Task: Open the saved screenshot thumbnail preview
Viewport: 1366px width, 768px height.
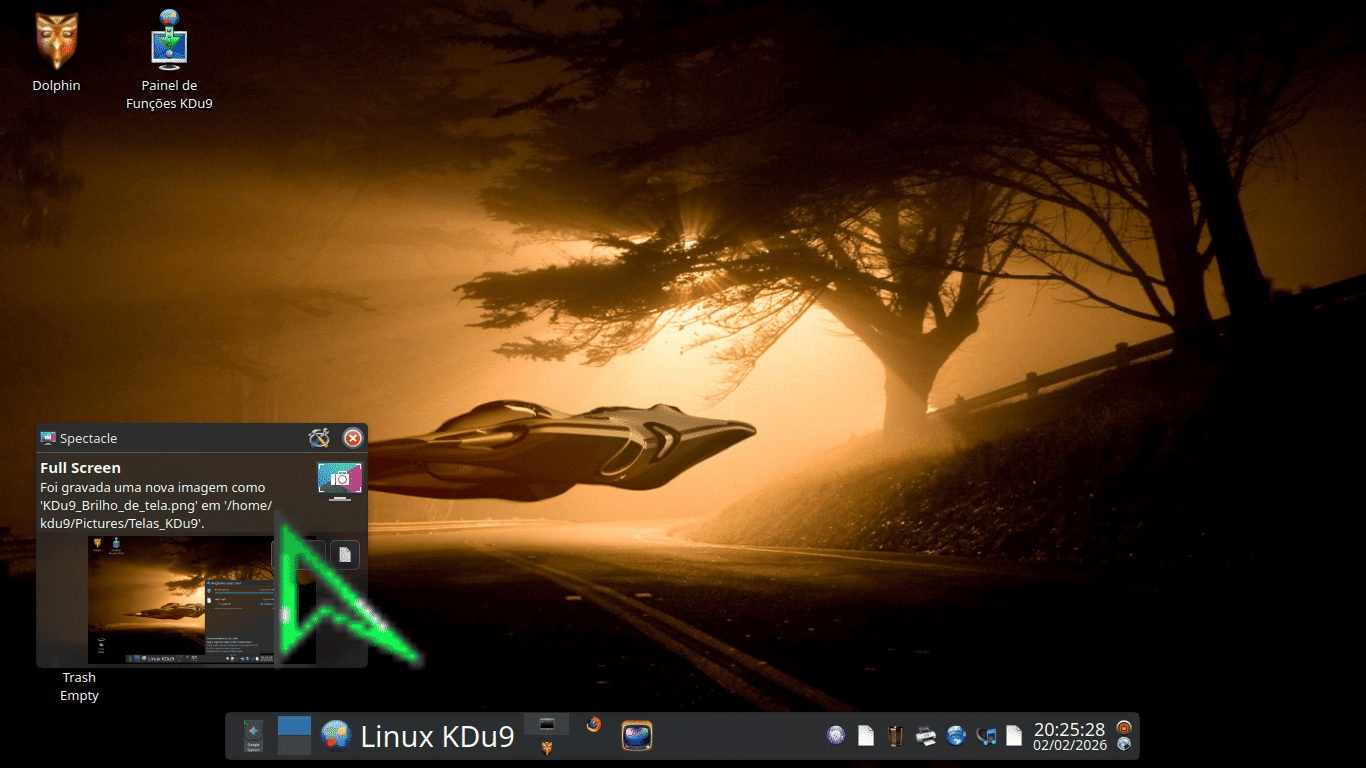Action: pyautogui.click(x=180, y=600)
